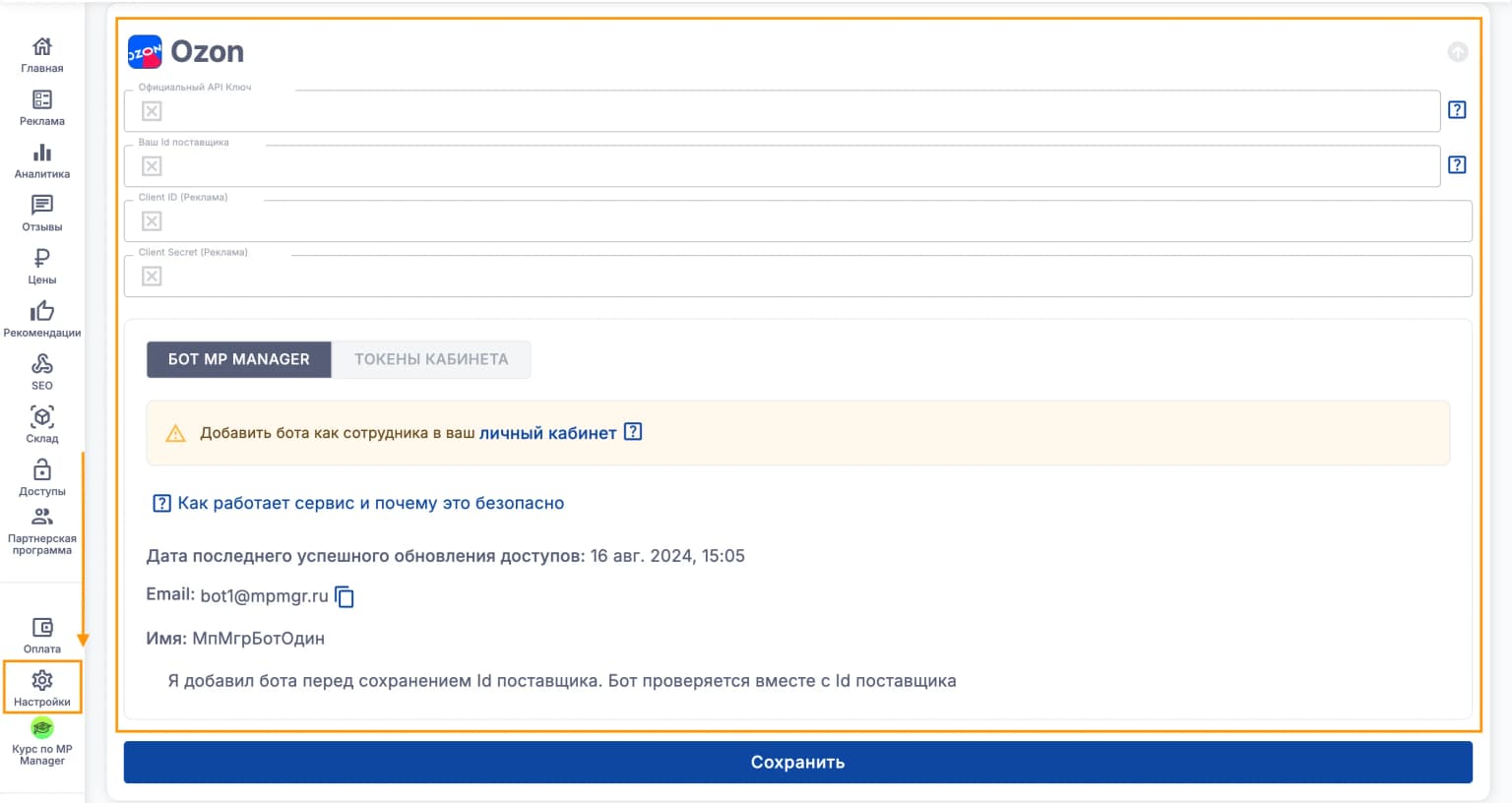Screen dimensions: 1512x803
Task: Open the Доступы lock icon
Action: tap(42, 478)
